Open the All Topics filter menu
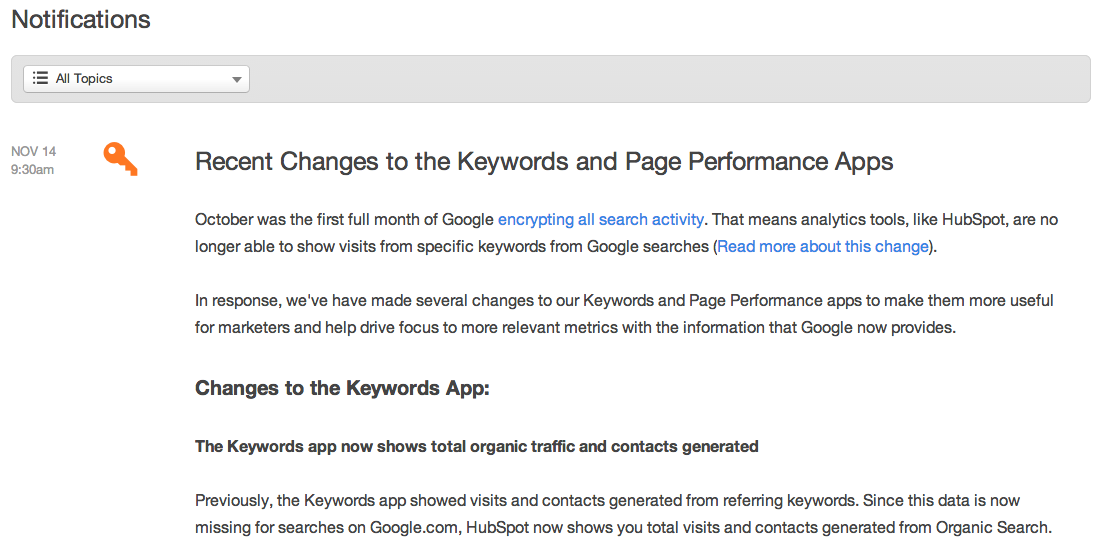 [x=136, y=79]
